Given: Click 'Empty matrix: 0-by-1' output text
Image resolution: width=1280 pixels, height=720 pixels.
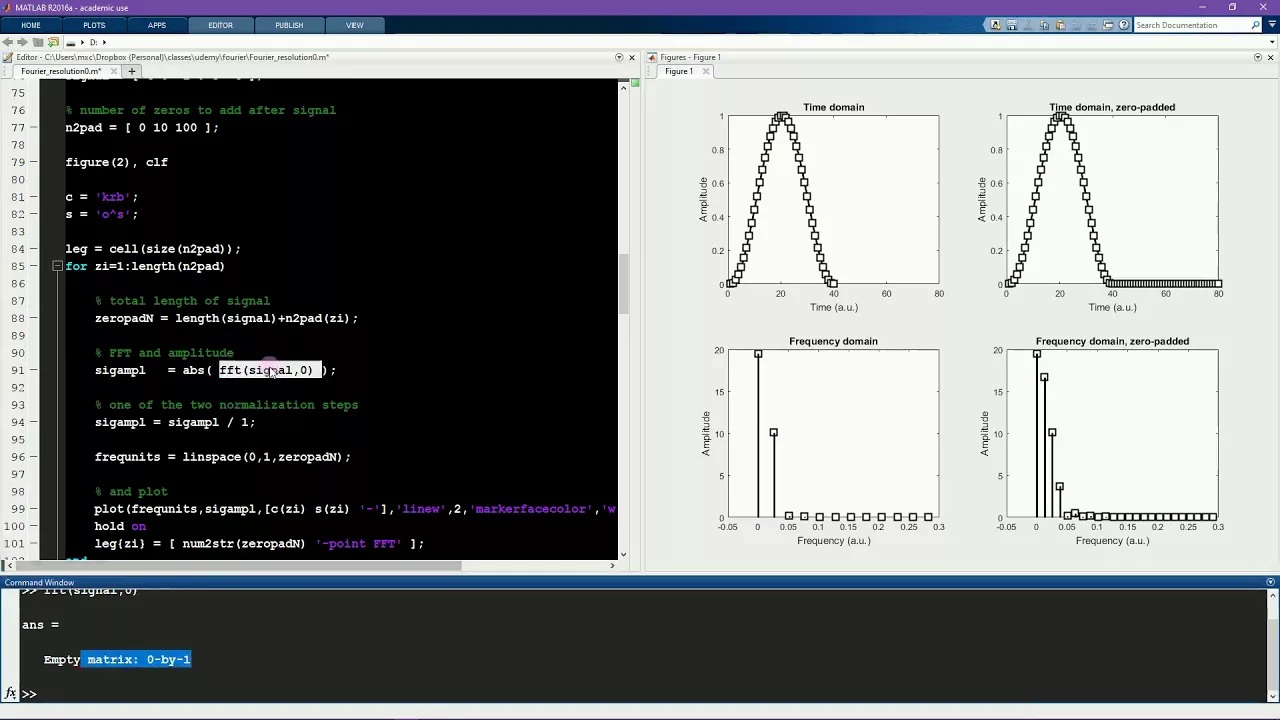Looking at the screenshot, I should (117, 659).
